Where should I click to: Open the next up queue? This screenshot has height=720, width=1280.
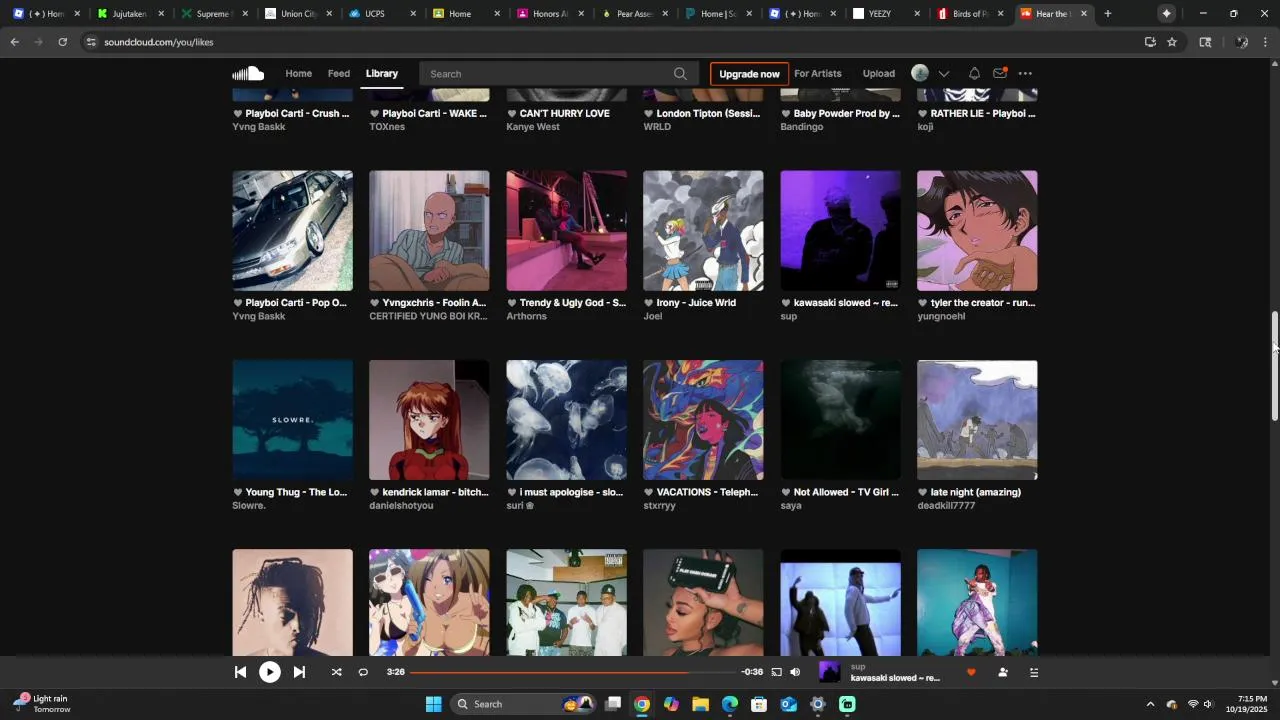pos(1034,673)
